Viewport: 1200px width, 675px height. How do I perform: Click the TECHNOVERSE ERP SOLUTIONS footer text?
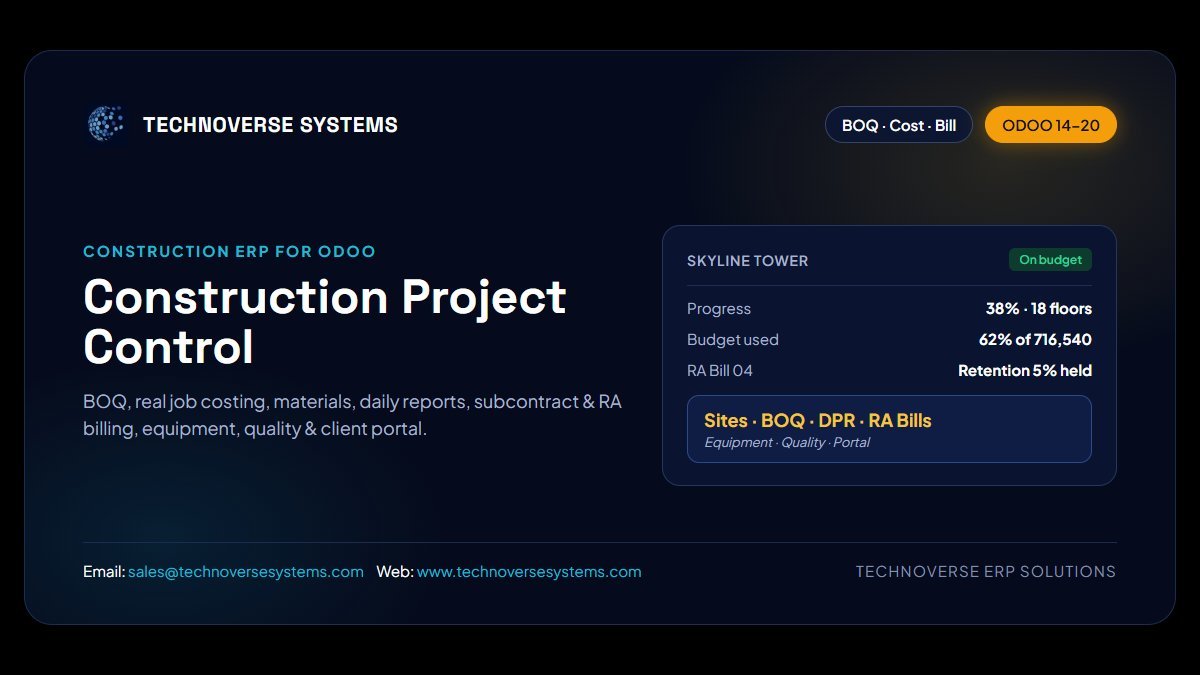(x=986, y=572)
